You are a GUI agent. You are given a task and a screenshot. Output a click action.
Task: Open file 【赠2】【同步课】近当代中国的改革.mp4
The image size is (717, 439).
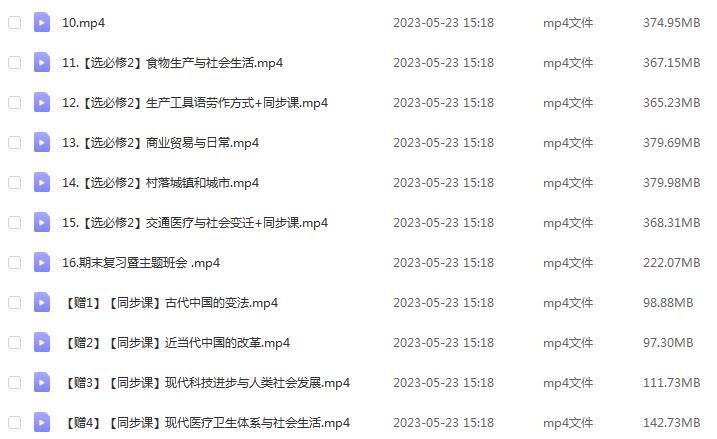point(176,343)
